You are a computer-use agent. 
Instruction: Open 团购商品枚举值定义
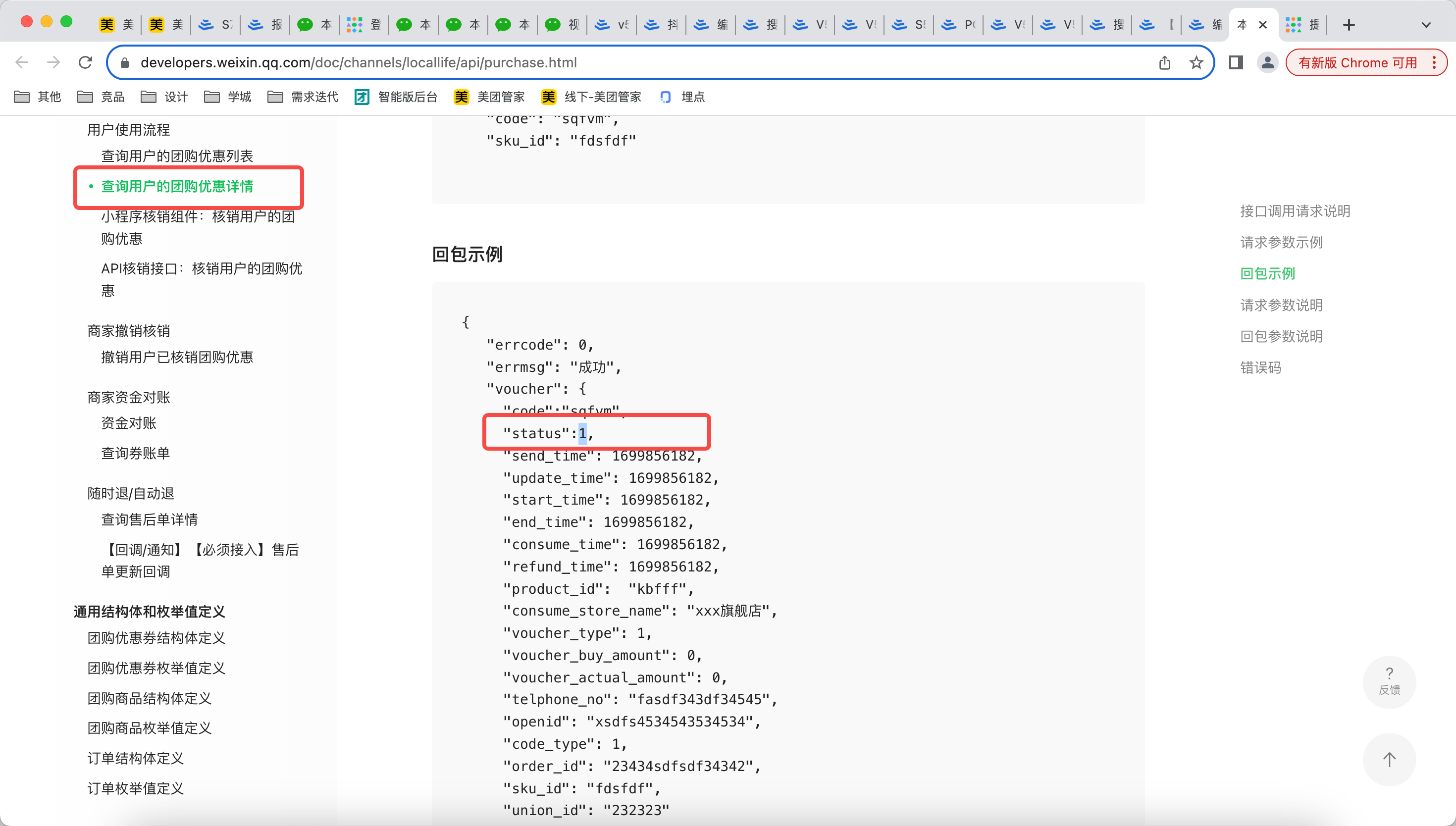[149, 728]
